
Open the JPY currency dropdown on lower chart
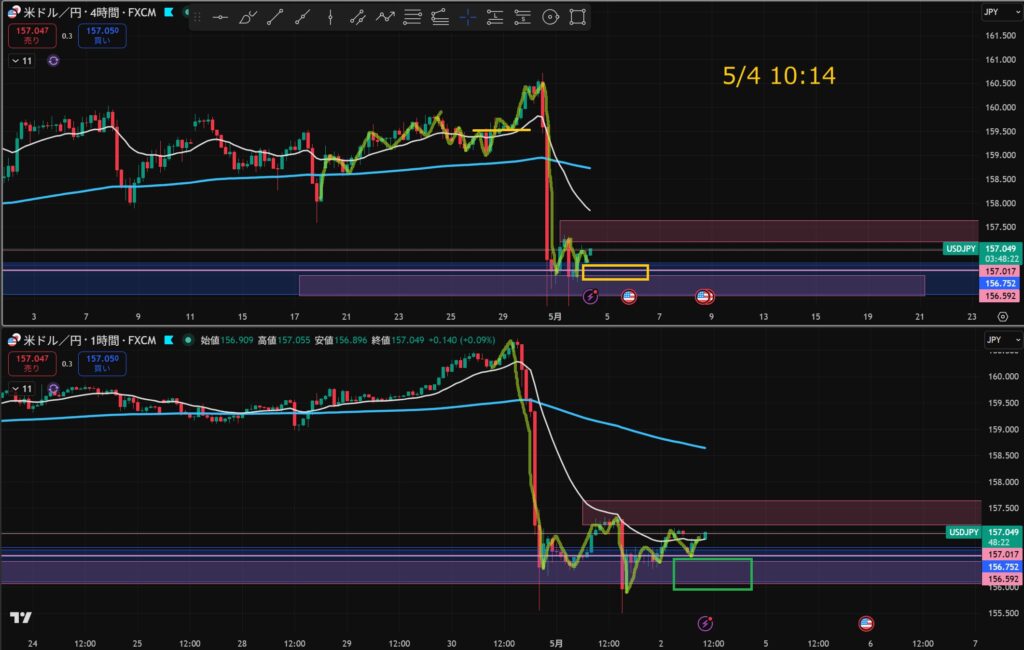[1002, 340]
